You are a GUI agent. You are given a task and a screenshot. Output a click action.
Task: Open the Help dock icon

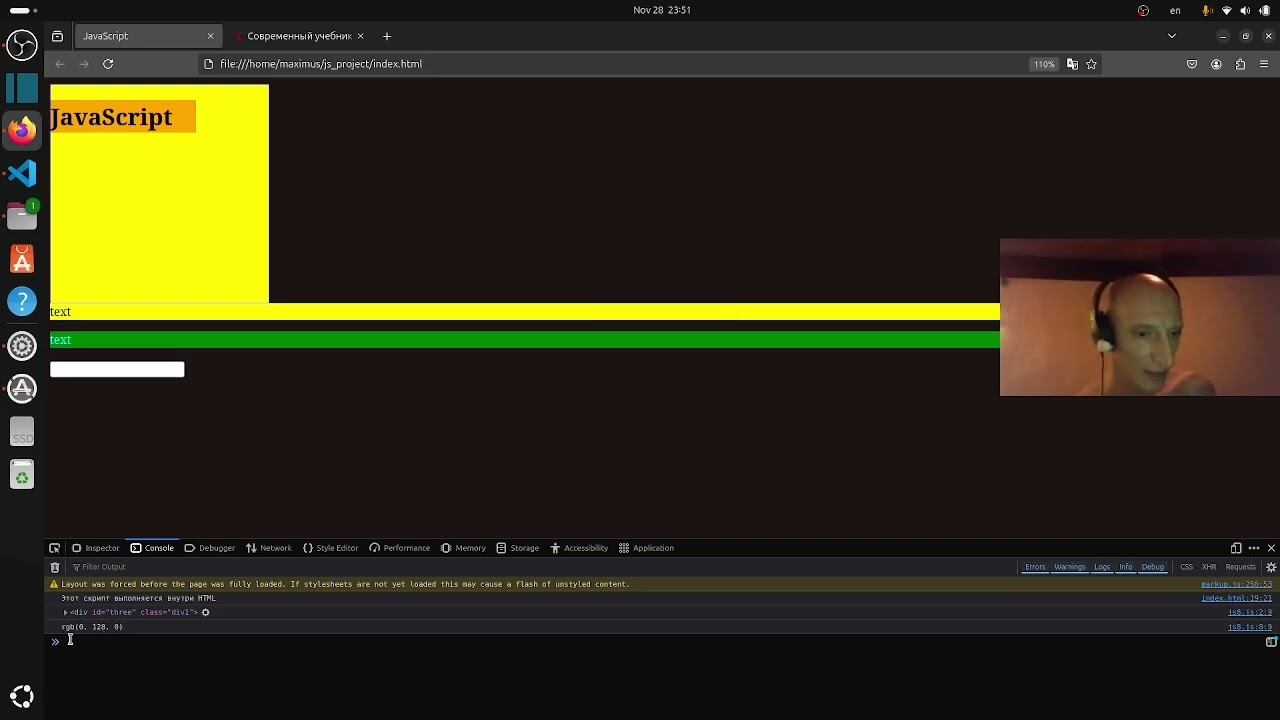pos(22,302)
